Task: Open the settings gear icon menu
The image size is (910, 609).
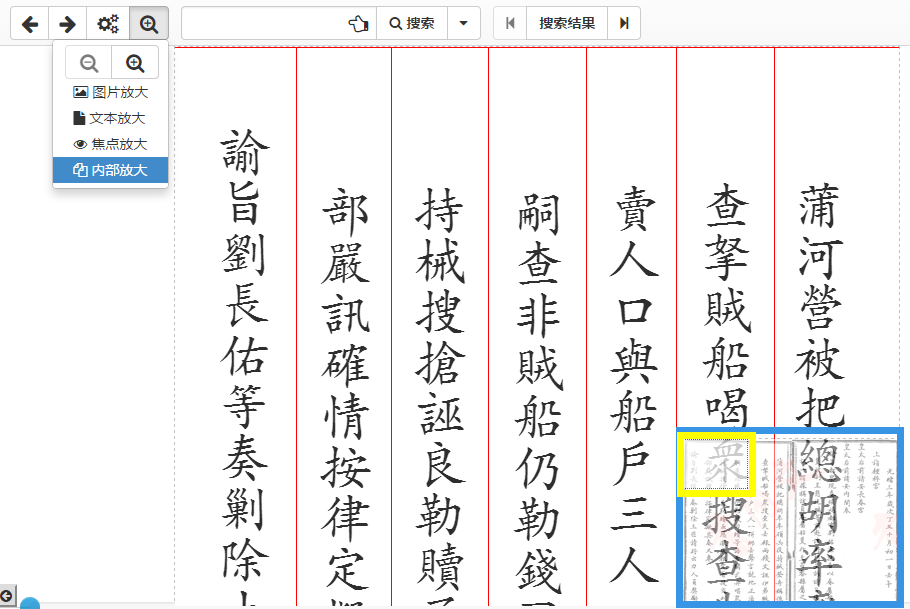Action: coord(109,23)
